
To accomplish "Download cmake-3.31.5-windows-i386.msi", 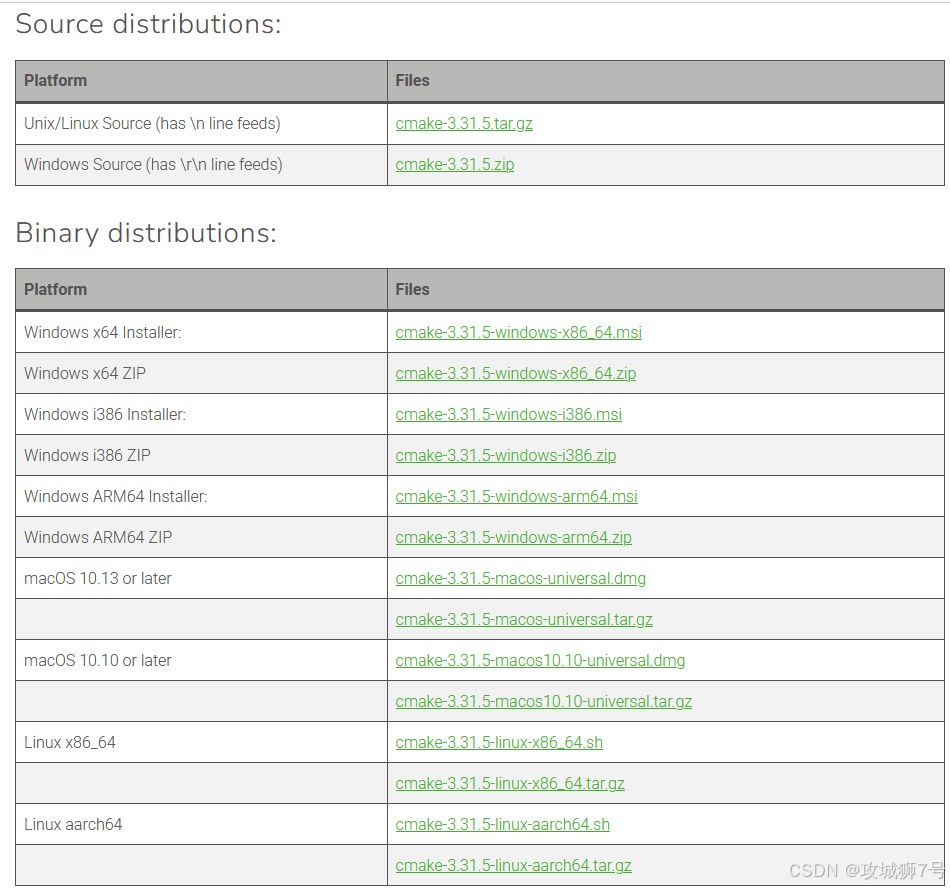I will point(508,414).
